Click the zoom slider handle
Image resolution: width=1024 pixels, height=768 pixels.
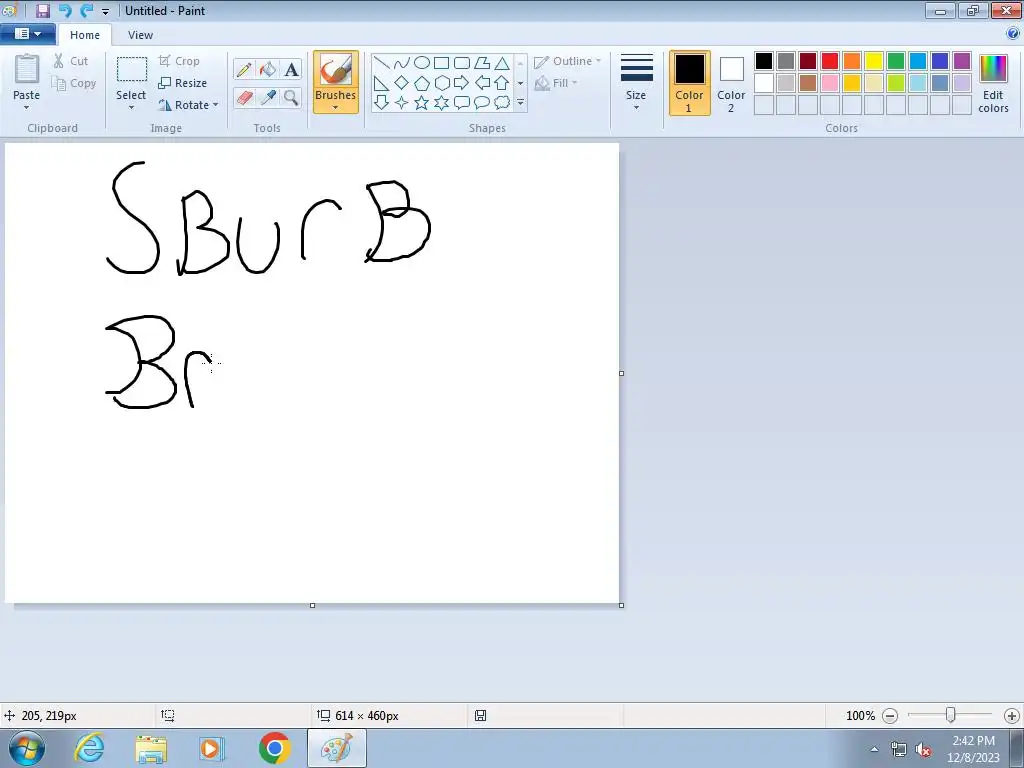pyautogui.click(x=951, y=715)
